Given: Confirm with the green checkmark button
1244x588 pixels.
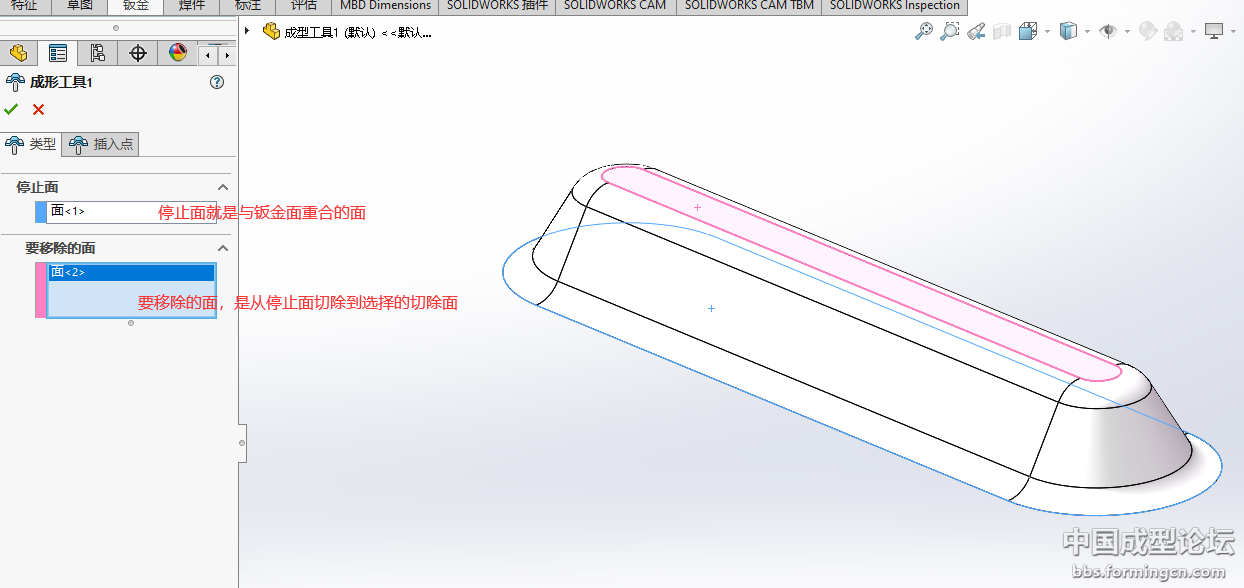Looking at the screenshot, I should click(12, 109).
